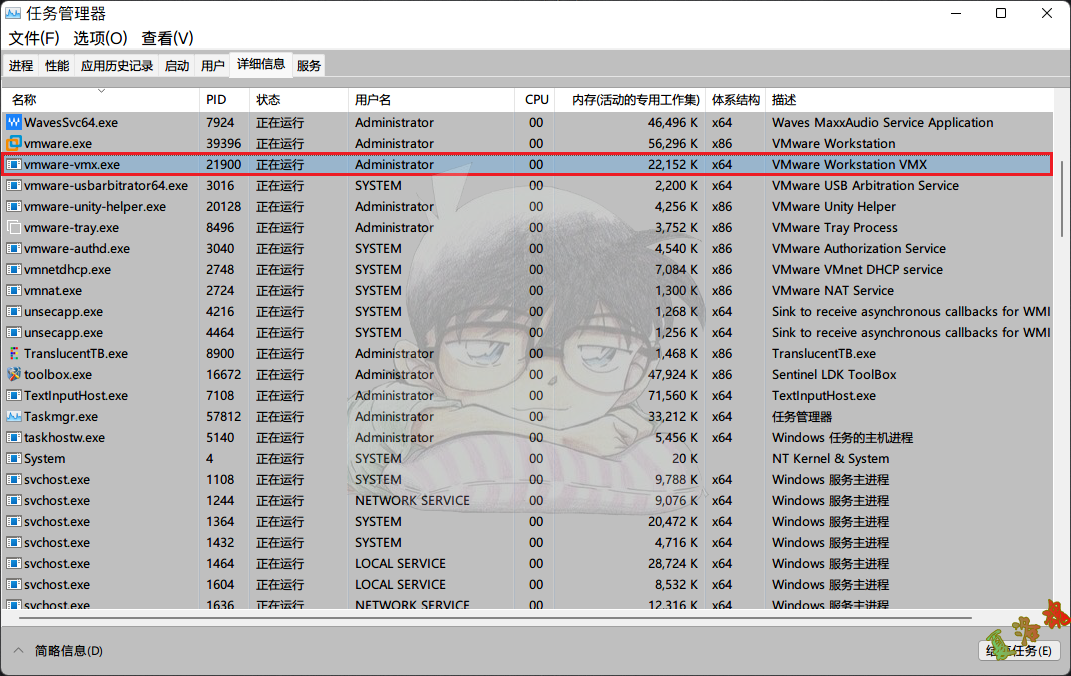Image resolution: width=1071 pixels, height=676 pixels.
Task: Sort by the 内存 memory column header
Action: coord(634,100)
